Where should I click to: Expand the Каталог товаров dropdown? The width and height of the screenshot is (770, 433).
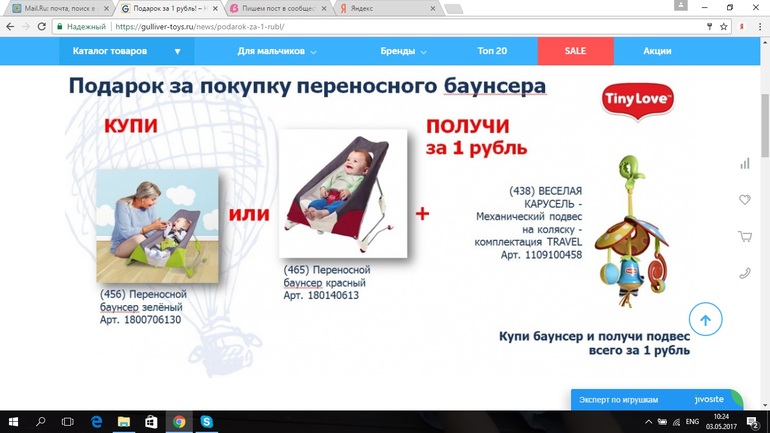tap(126, 51)
